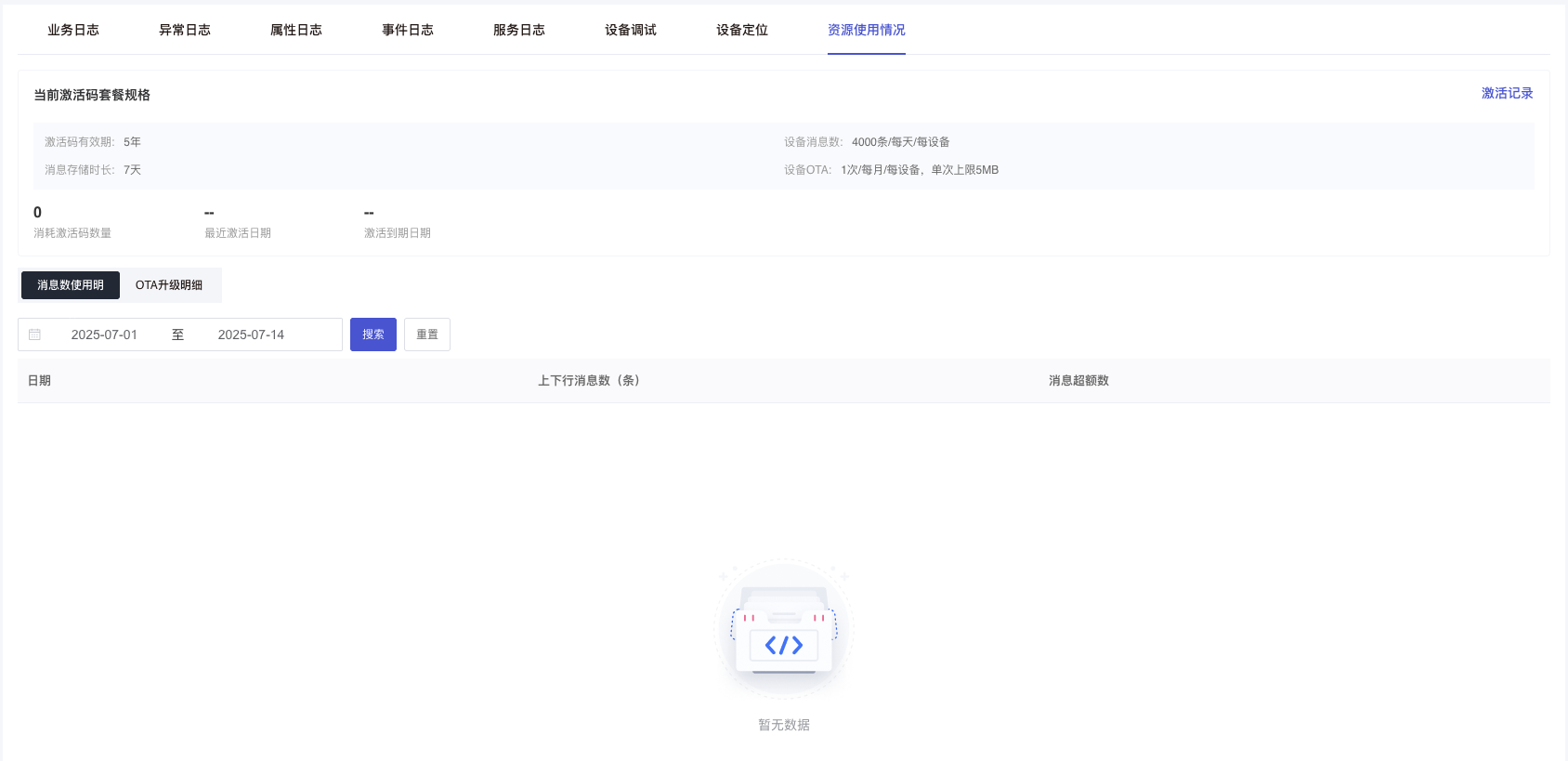Go to the 属性日志 tab

(296, 30)
